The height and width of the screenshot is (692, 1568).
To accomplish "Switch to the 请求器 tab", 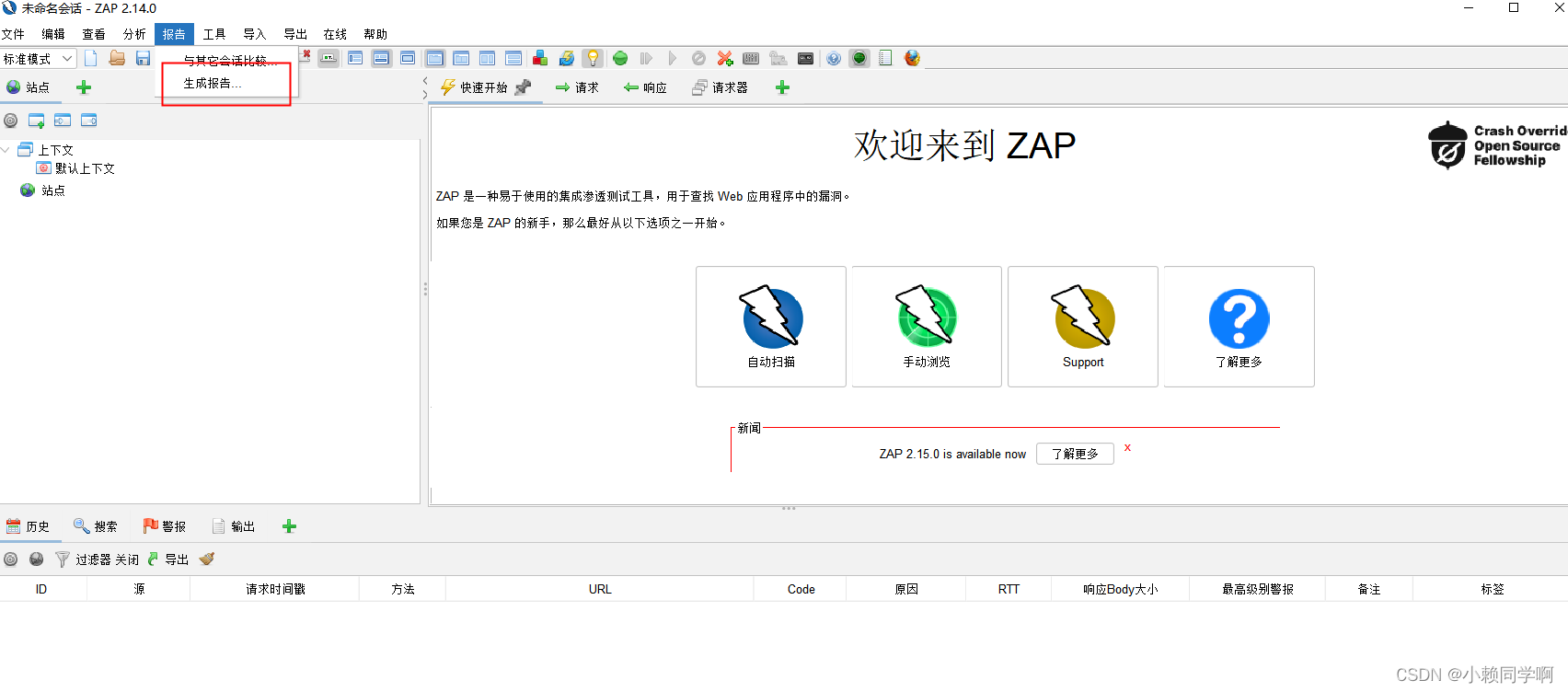I will point(720,87).
